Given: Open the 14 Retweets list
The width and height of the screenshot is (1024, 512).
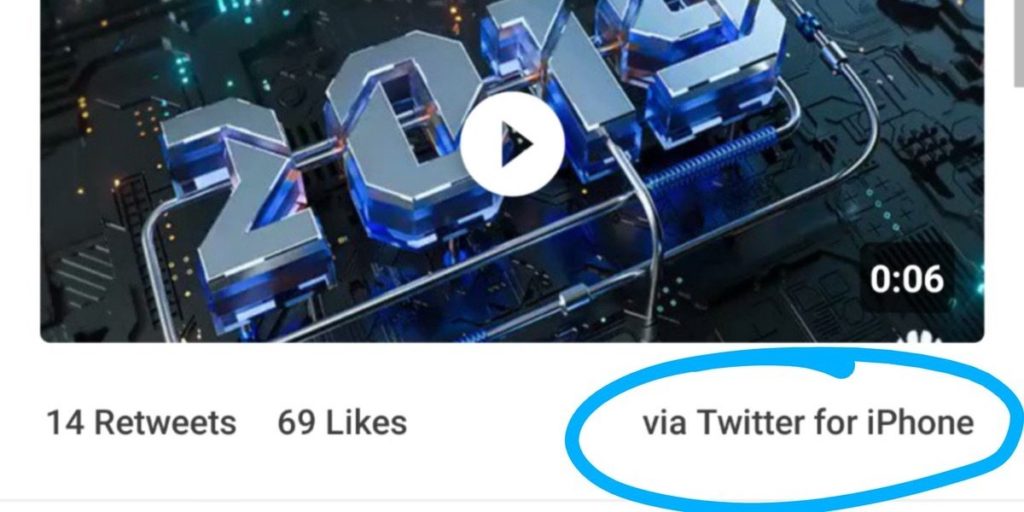Looking at the screenshot, I should (141, 423).
